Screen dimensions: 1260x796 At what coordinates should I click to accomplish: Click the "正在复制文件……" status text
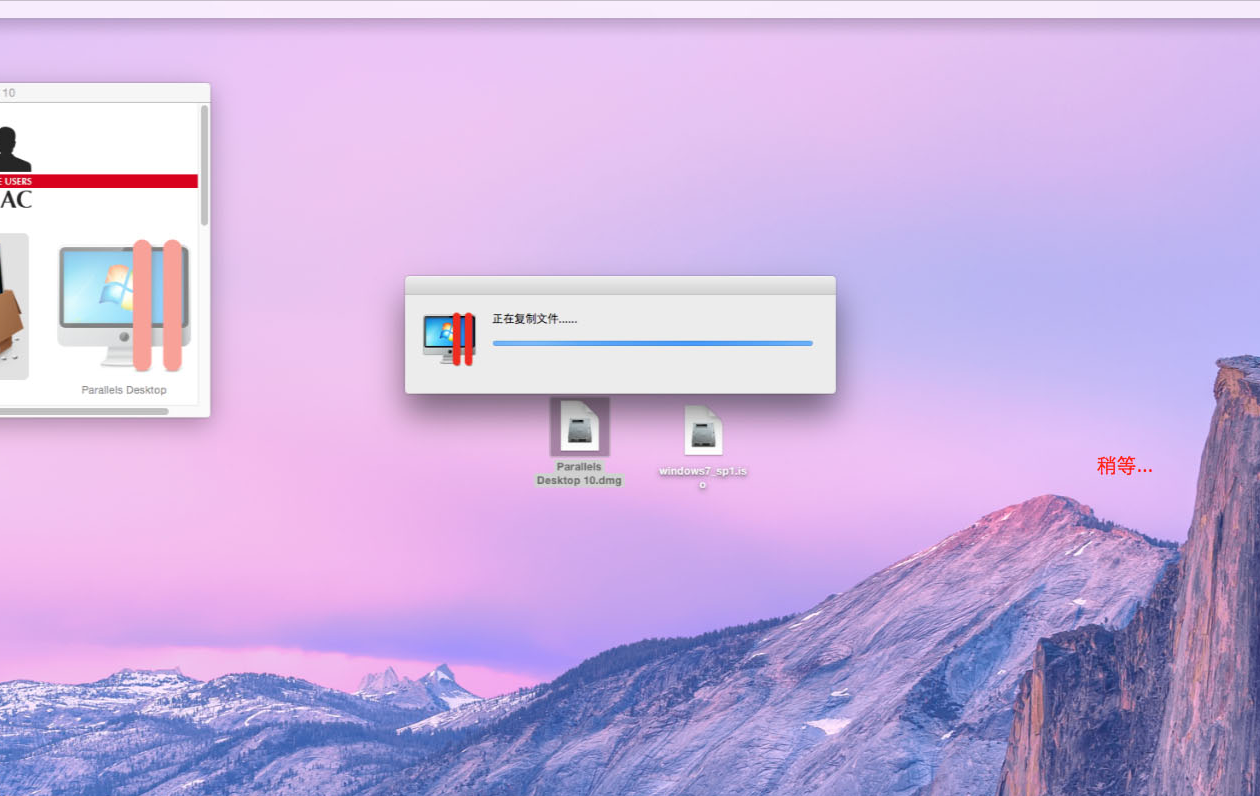(x=535, y=319)
